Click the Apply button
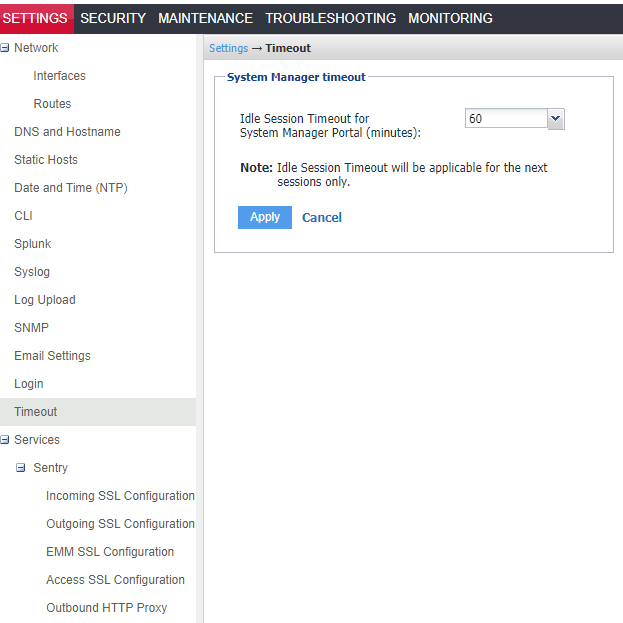Screen dimensions: 623x623 tap(265, 217)
